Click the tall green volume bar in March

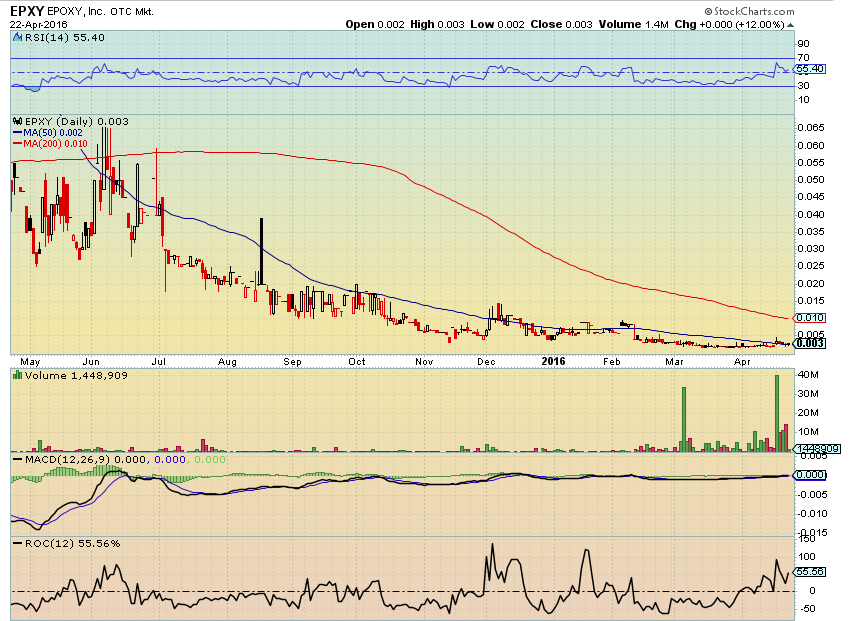pyautogui.click(x=684, y=420)
